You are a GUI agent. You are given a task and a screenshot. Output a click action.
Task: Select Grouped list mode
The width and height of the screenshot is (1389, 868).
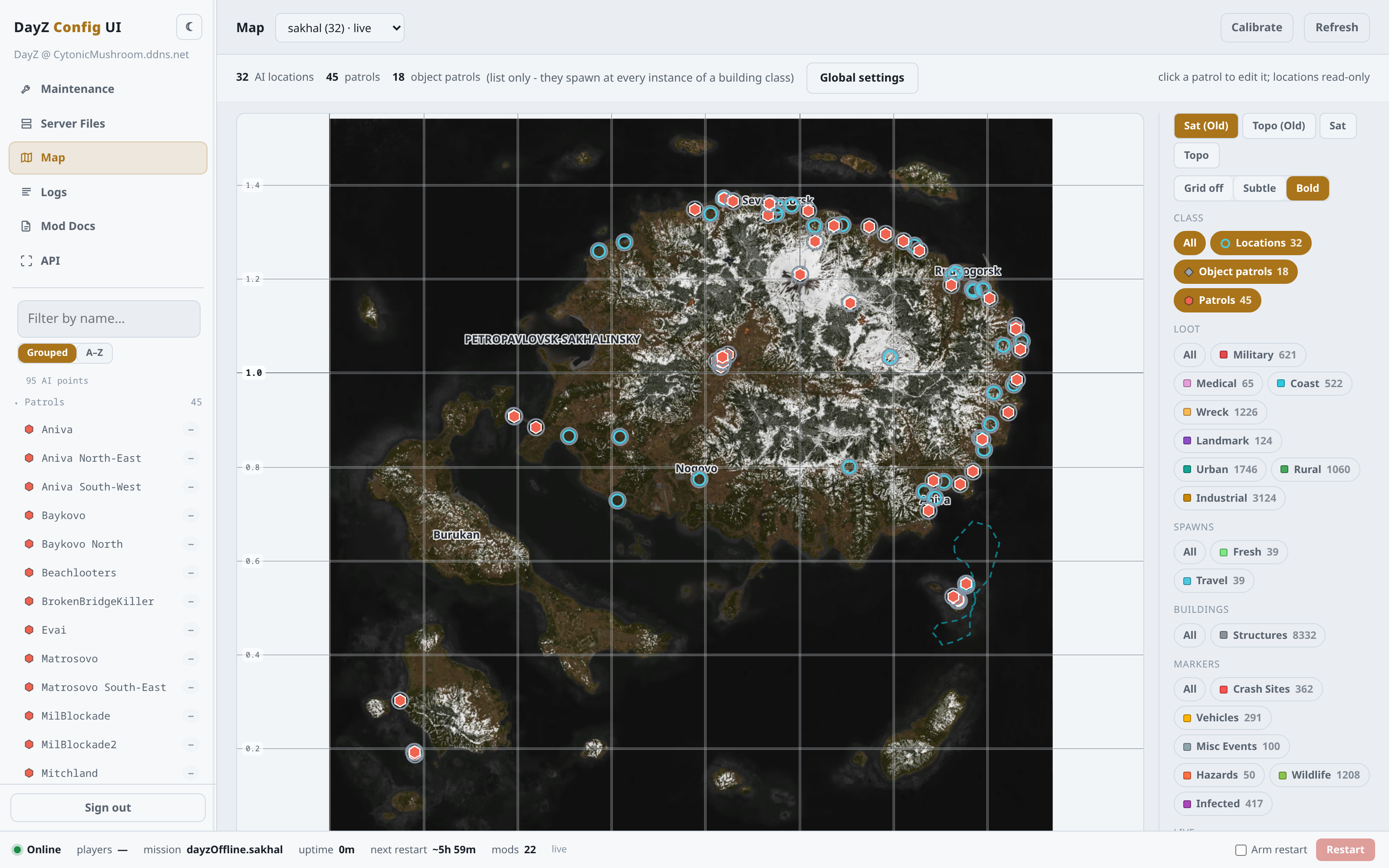coord(47,352)
